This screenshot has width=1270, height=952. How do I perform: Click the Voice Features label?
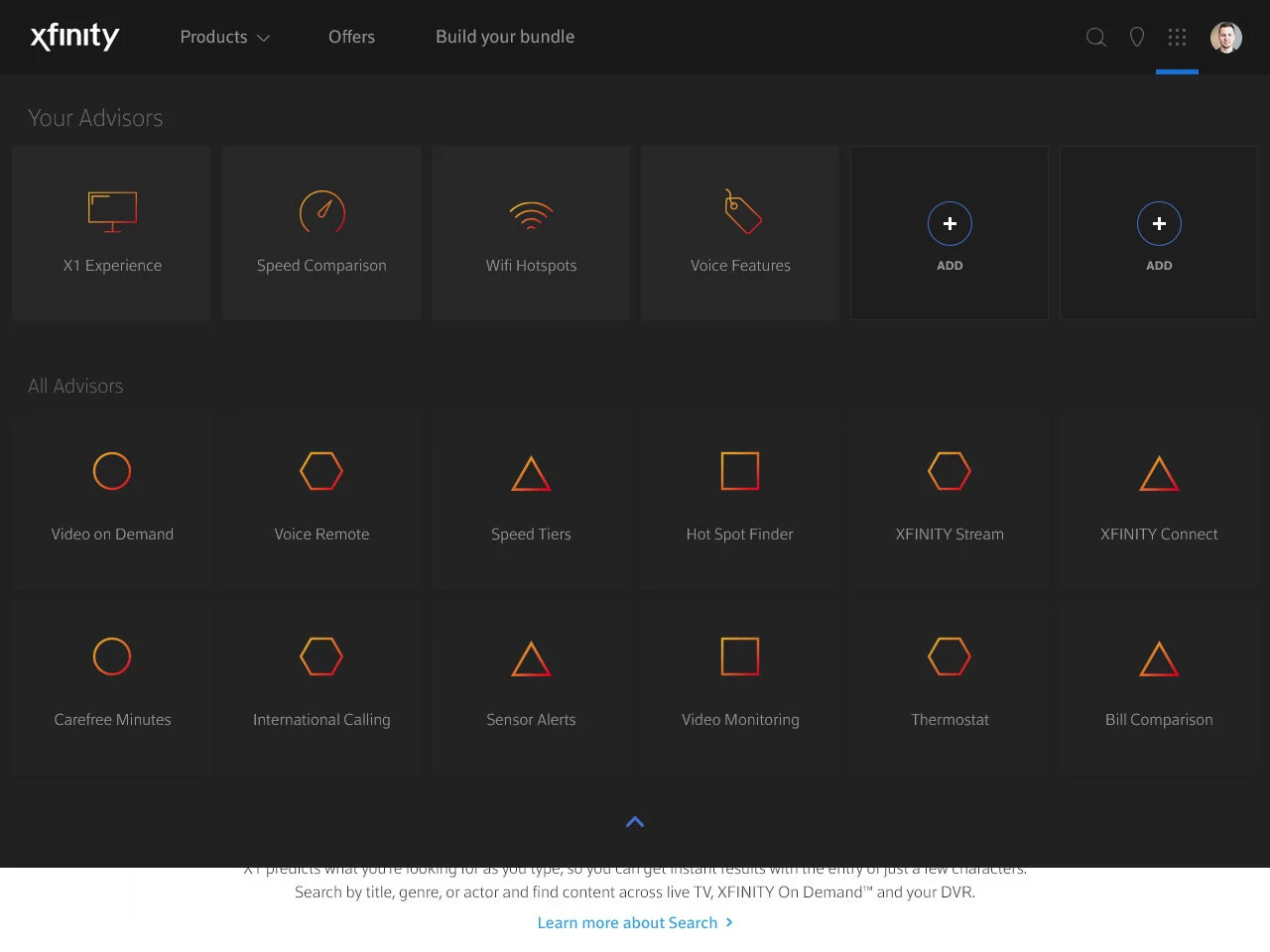[740, 266]
